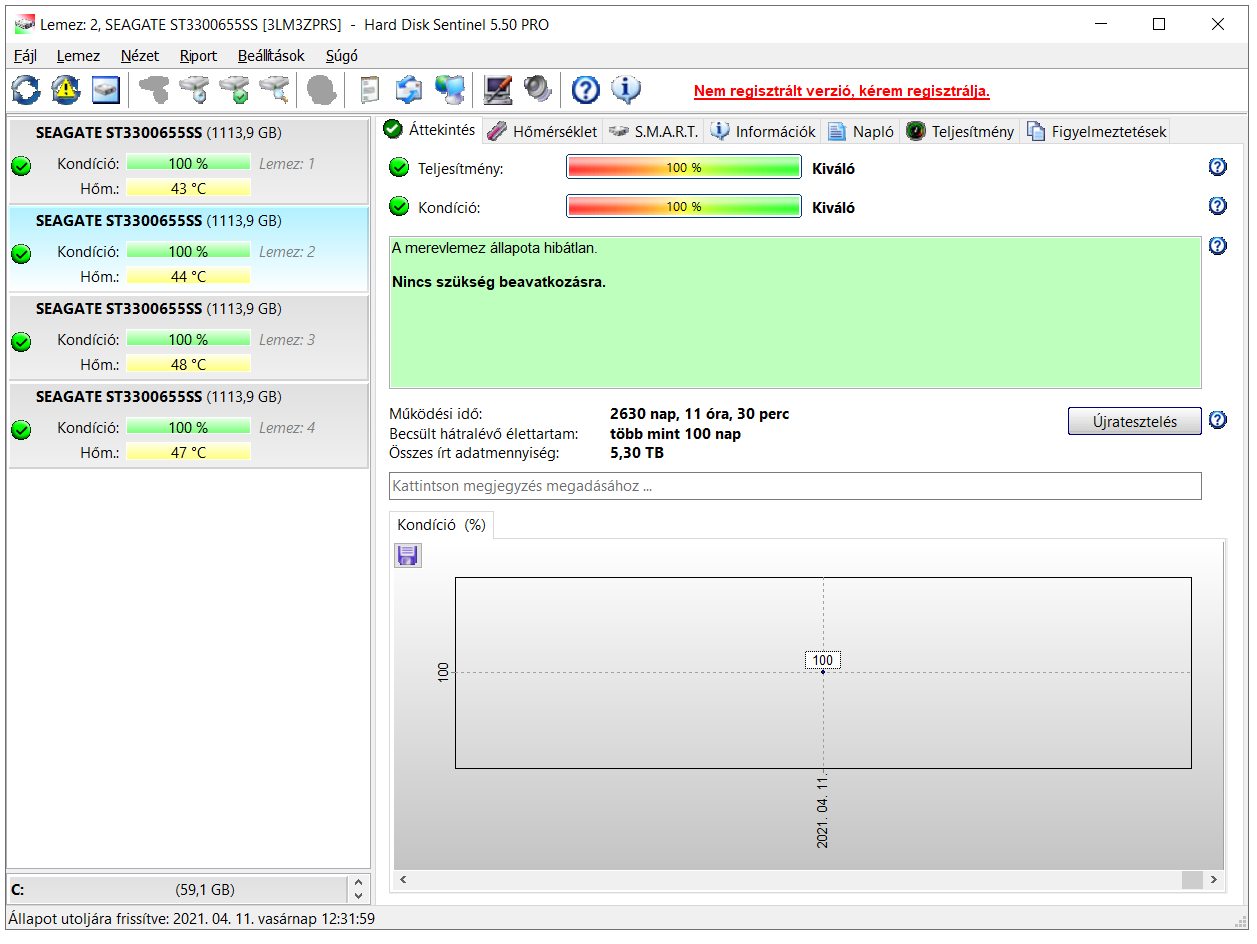Click the Újratesztelés button
The image size is (1257, 944).
pos(1134,421)
